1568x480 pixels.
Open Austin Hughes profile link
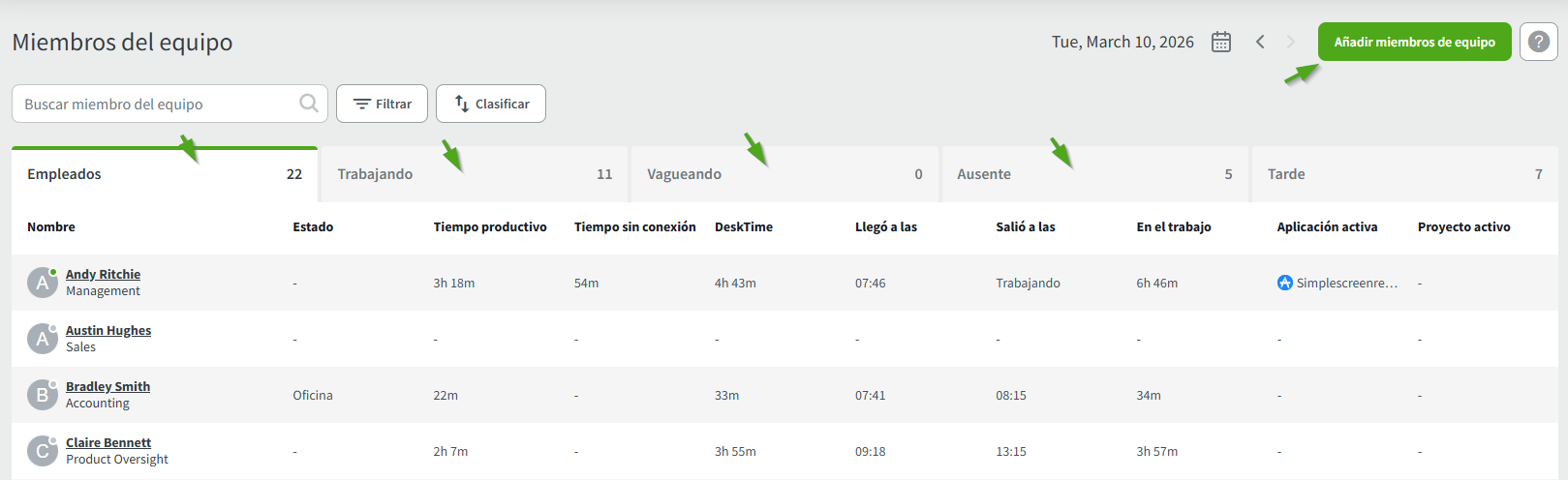click(x=108, y=330)
